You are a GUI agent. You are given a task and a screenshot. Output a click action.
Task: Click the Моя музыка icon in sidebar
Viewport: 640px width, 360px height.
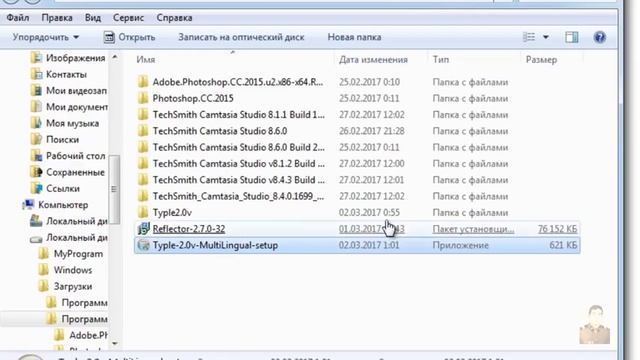(x=36, y=123)
